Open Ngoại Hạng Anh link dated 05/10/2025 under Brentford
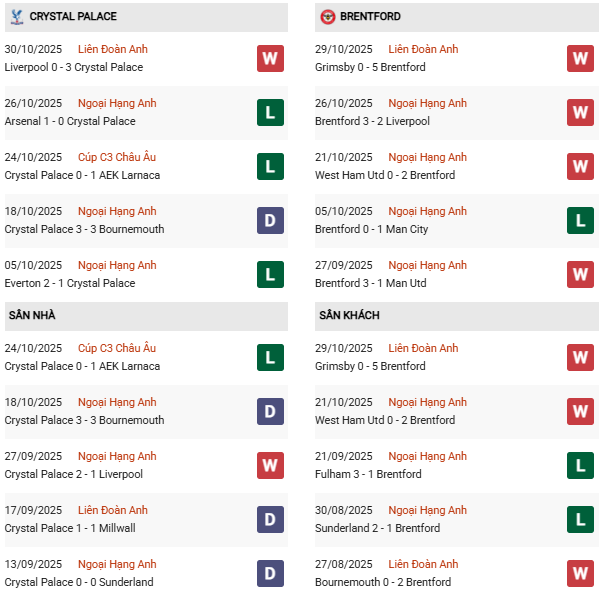 (427, 212)
